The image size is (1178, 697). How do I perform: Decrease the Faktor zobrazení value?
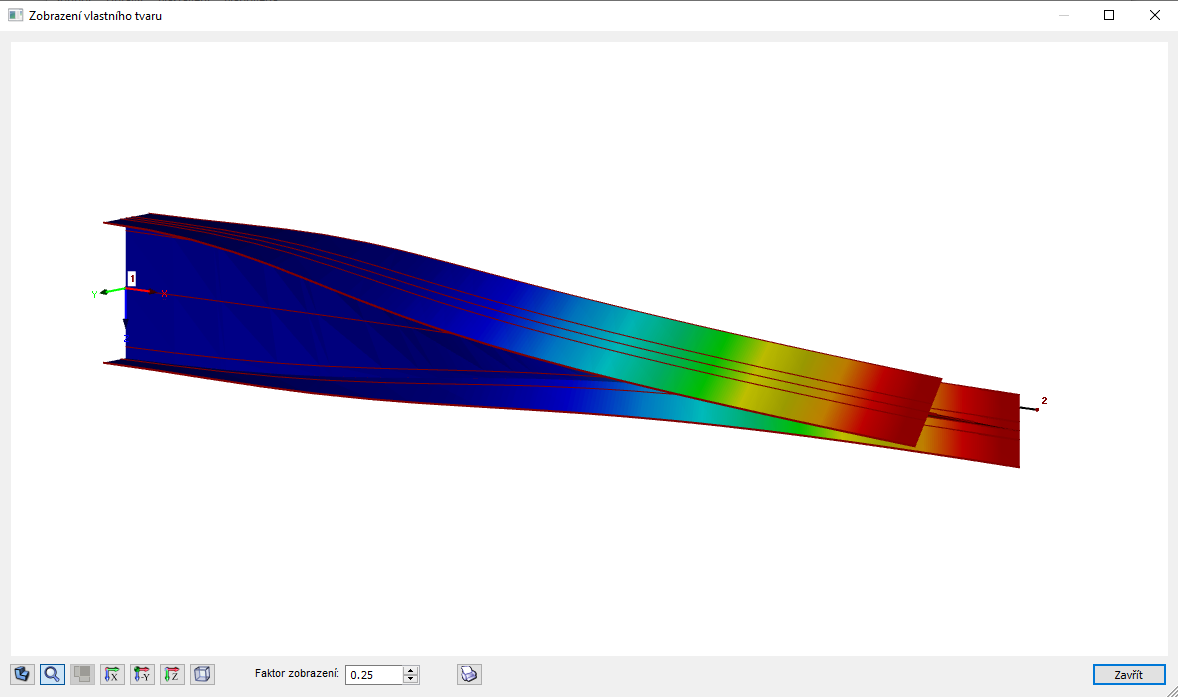pos(410,679)
